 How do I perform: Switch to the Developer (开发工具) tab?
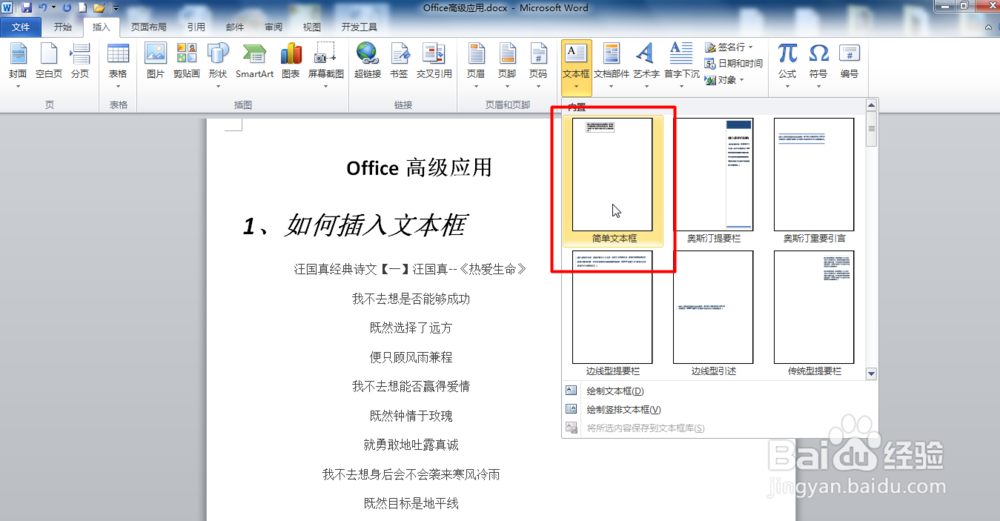[x=359, y=27]
